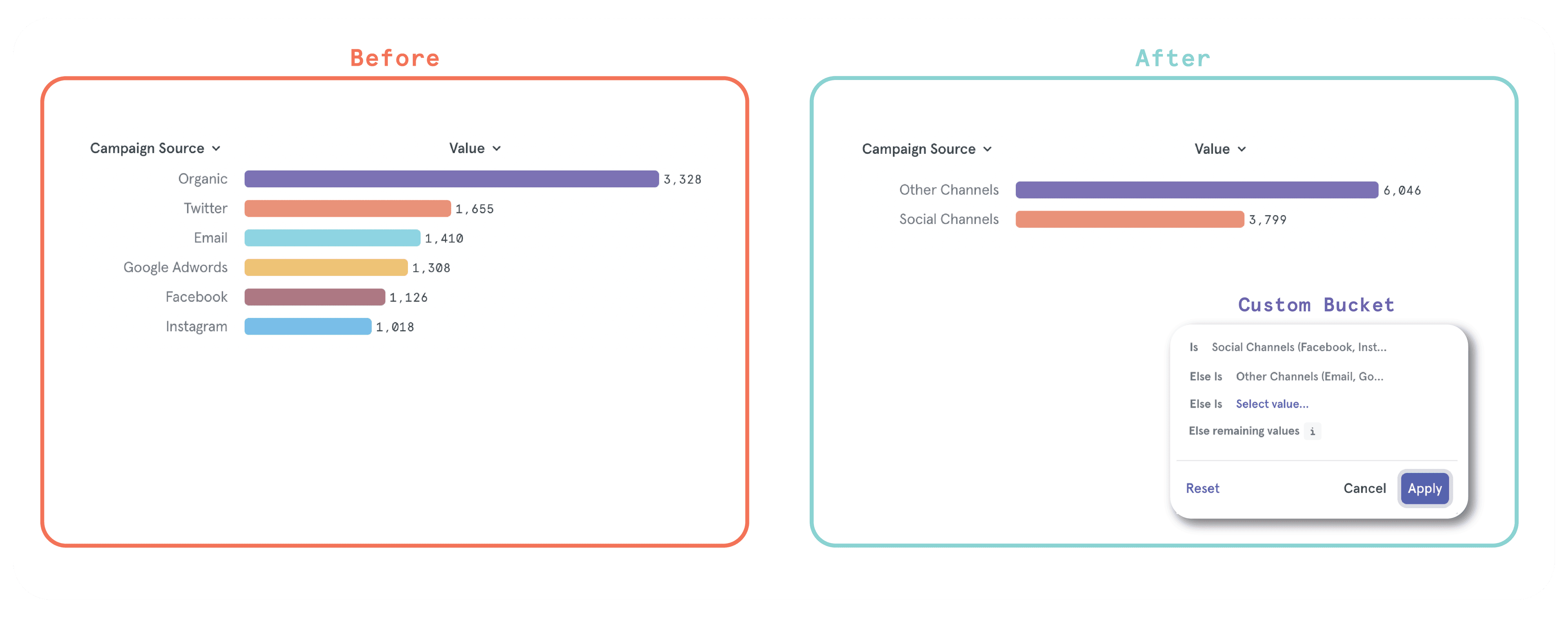Image resolution: width=1568 pixels, height=626 pixels.
Task: Click the purple Organic bar
Action: [451, 179]
